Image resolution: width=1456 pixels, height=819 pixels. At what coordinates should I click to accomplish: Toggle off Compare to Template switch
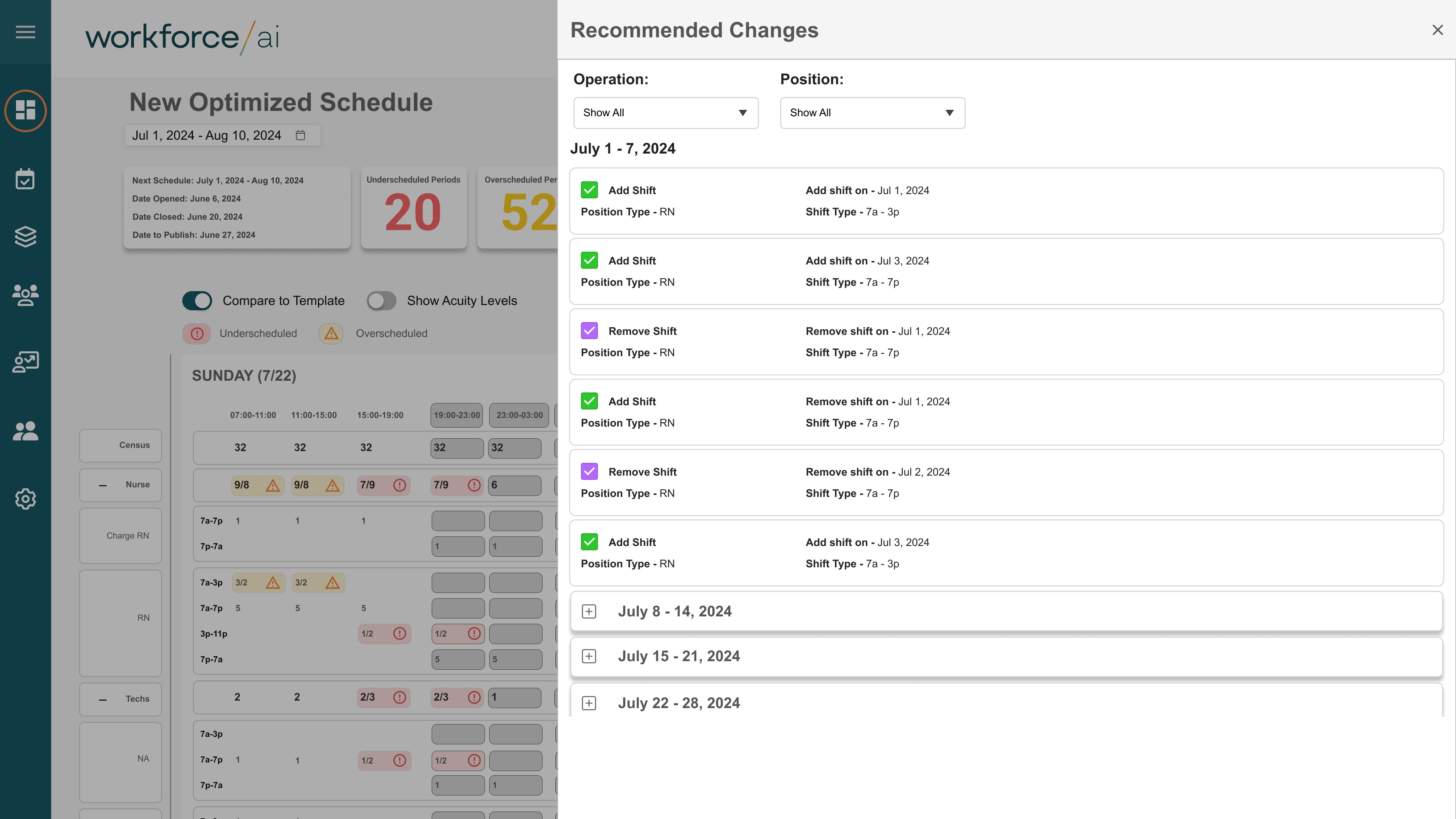pos(197,301)
